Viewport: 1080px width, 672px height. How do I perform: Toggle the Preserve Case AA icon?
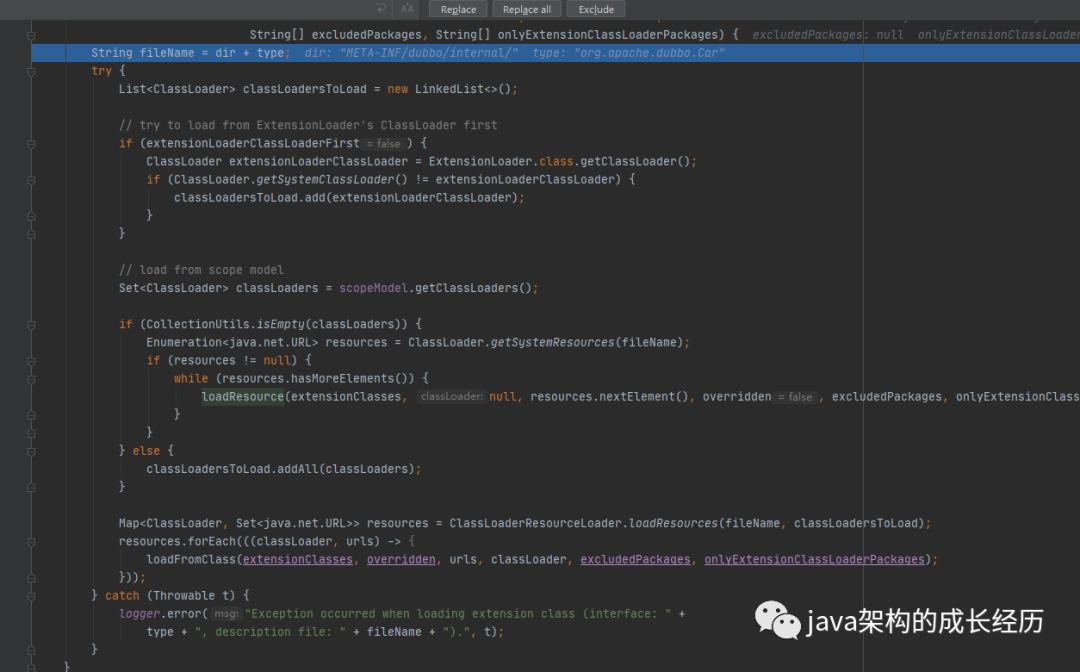pos(407,8)
